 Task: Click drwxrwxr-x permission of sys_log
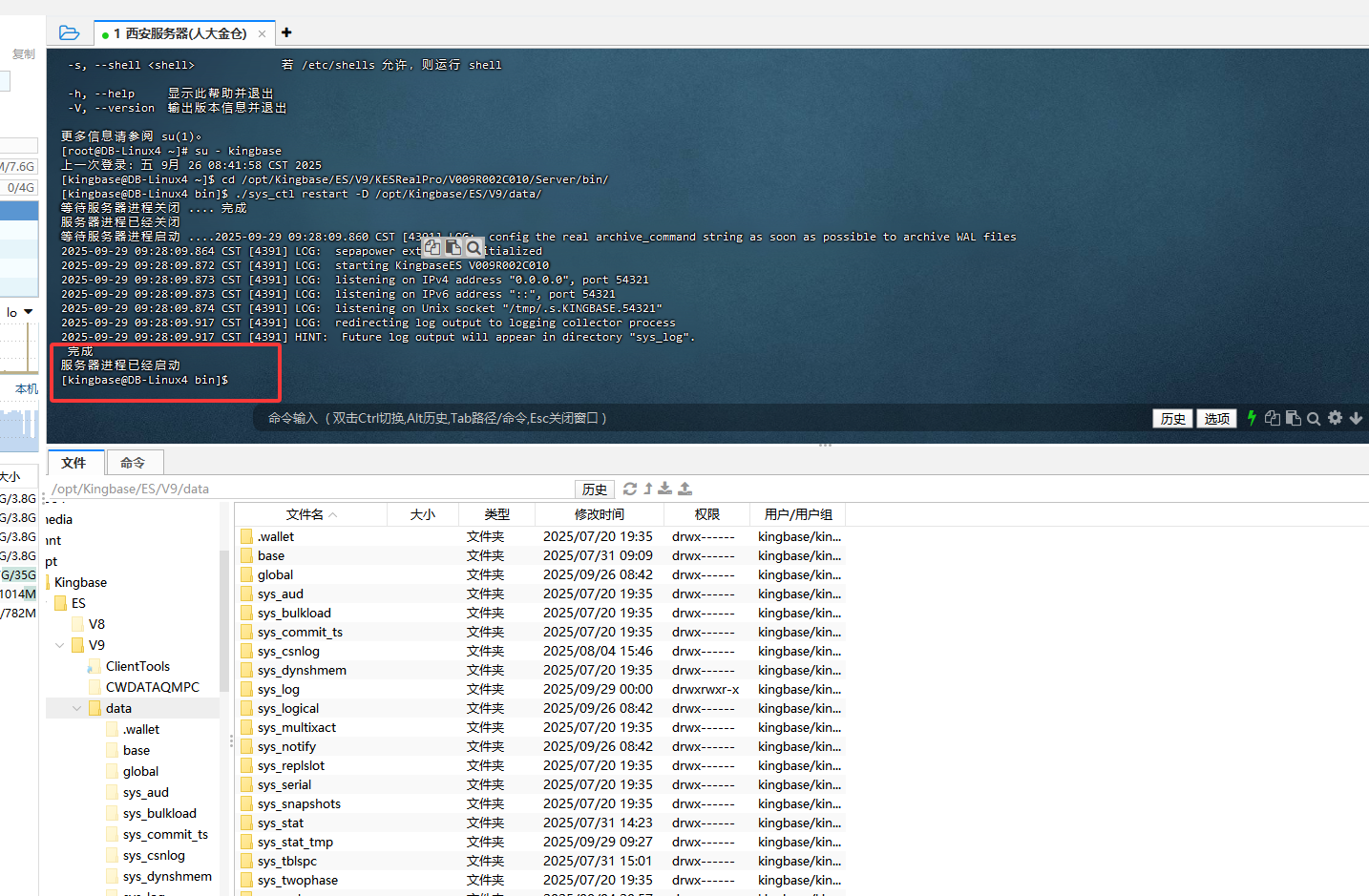[x=706, y=689]
